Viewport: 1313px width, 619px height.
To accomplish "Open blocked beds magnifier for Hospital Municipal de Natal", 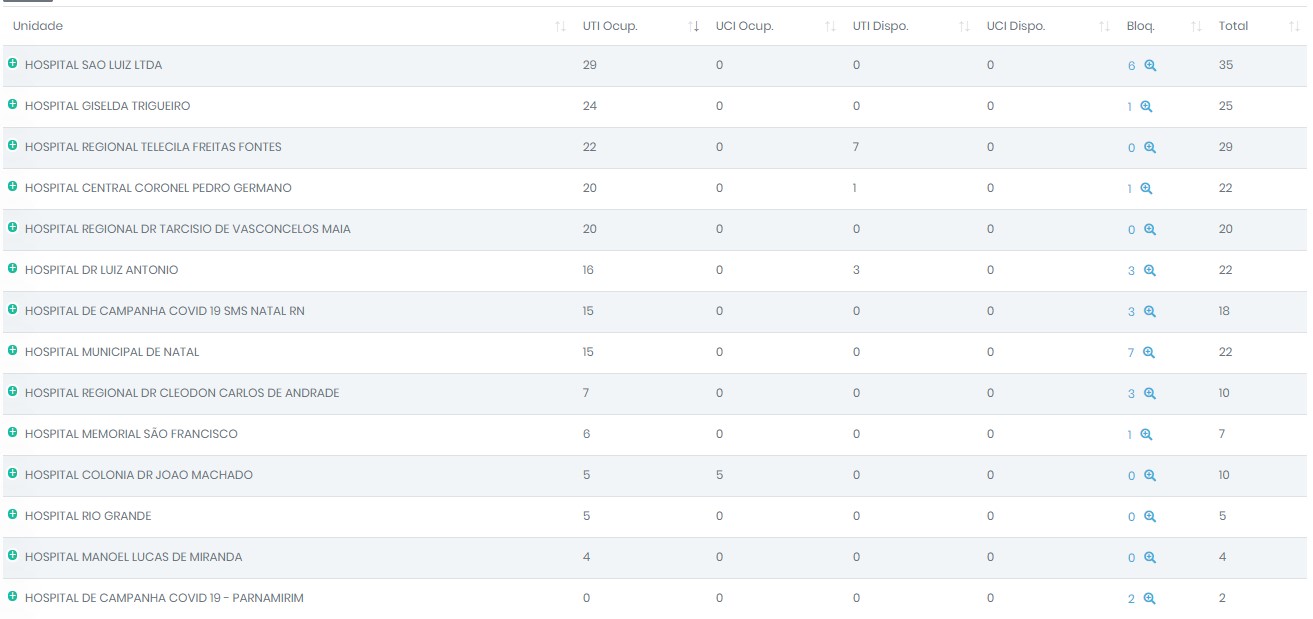I will coord(1149,352).
